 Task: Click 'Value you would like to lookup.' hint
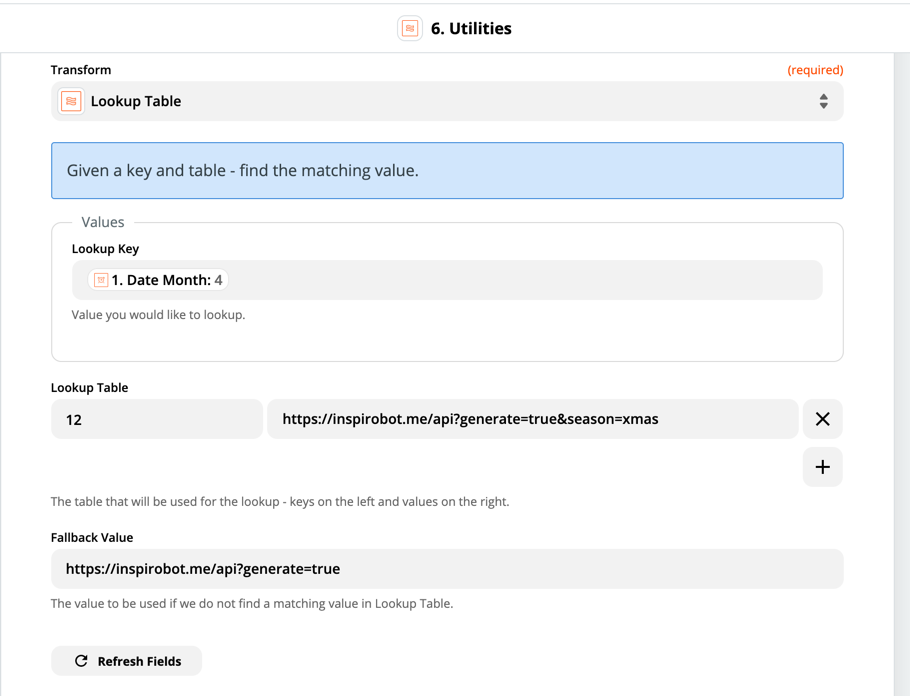pos(158,315)
